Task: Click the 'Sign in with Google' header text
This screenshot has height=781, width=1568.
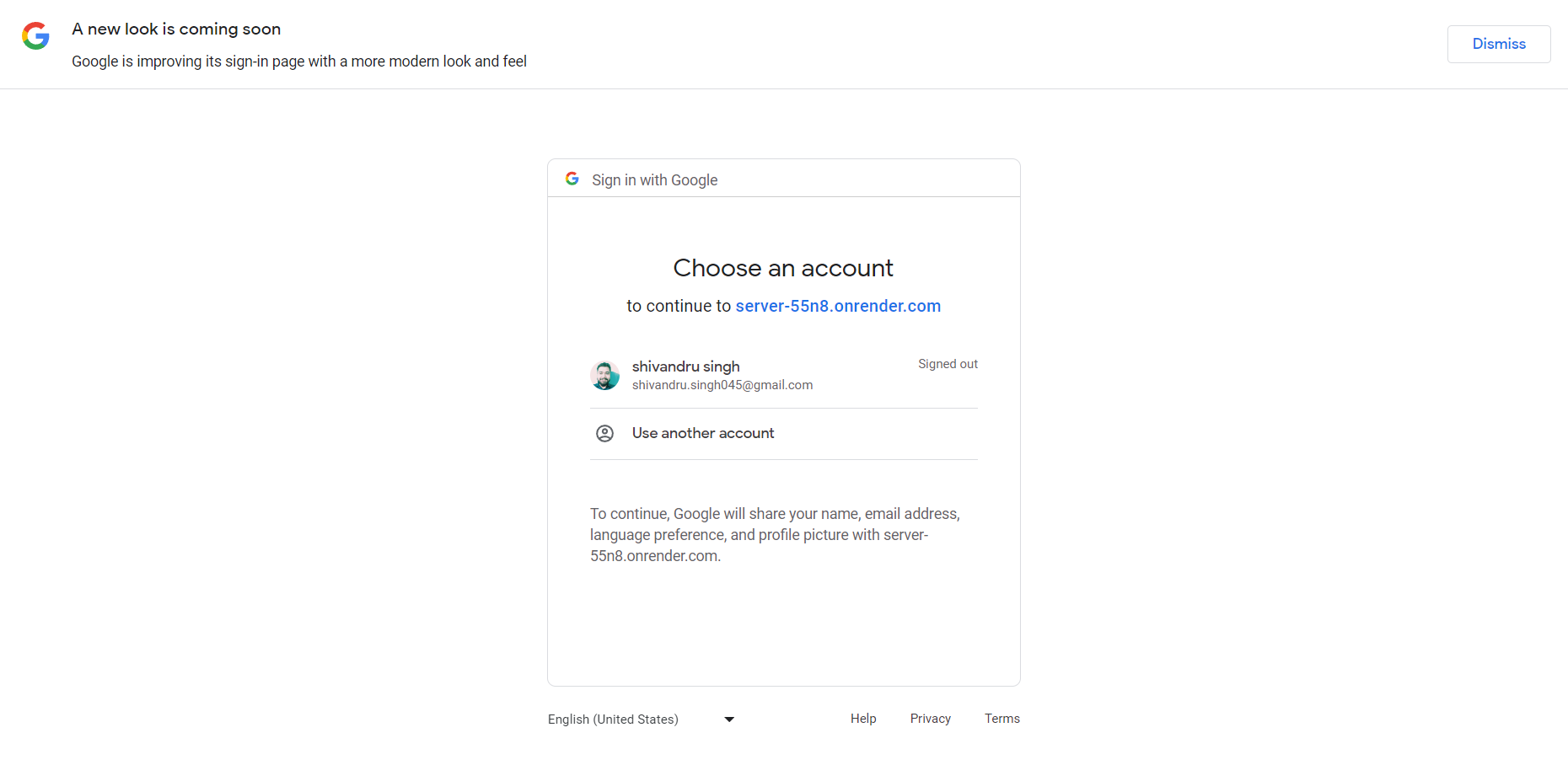Action: tap(654, 180)
